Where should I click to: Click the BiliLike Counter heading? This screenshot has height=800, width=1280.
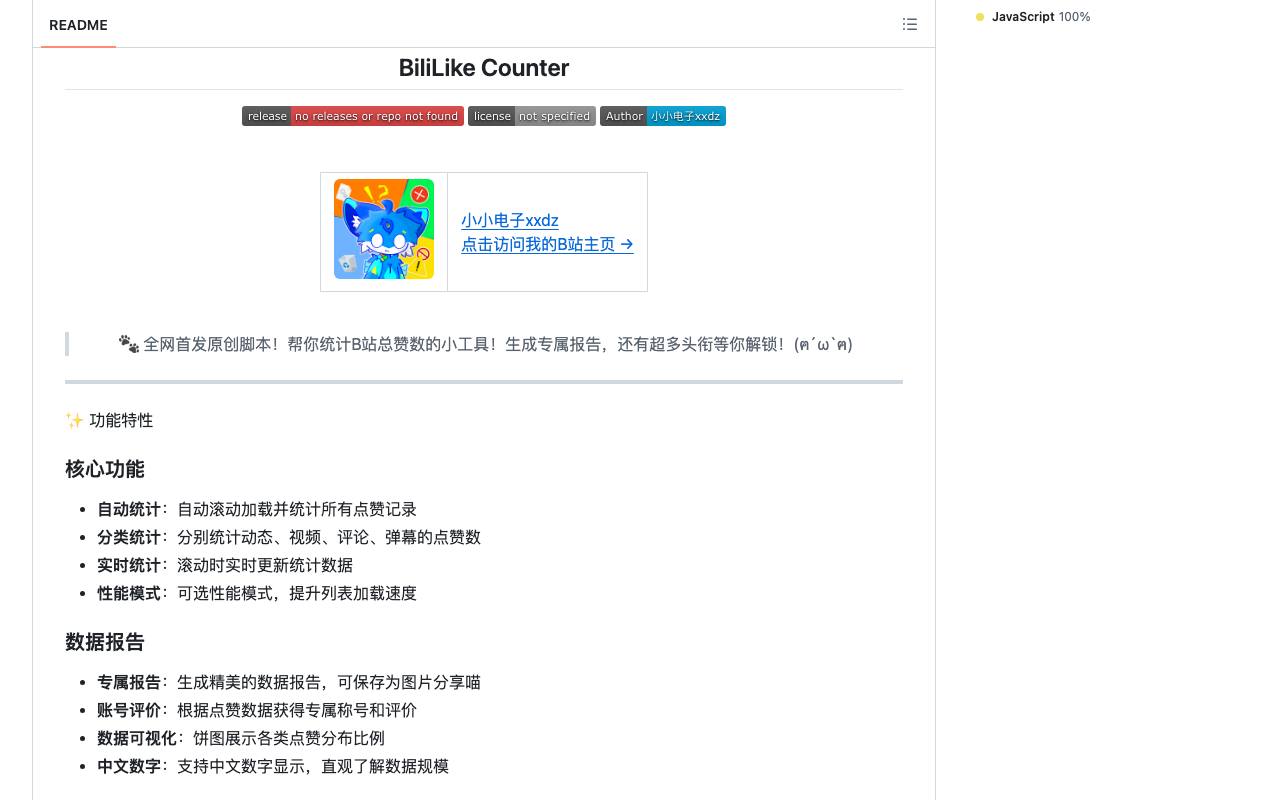click(x=484, y=68)
